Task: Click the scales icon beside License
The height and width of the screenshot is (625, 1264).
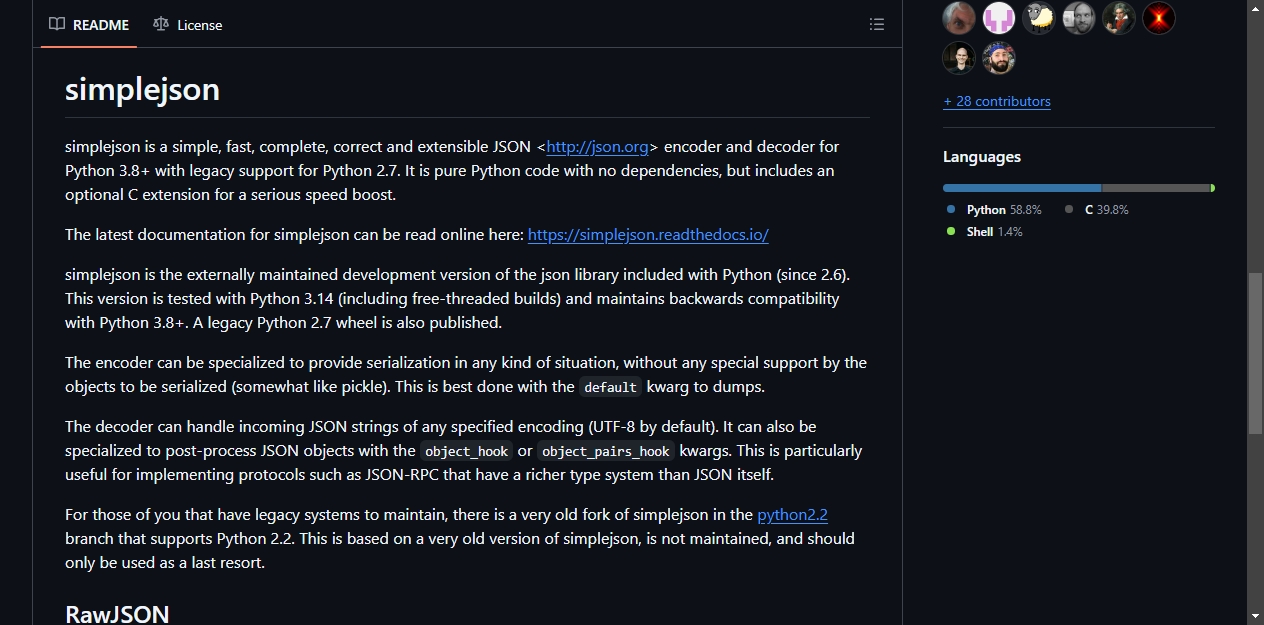Action: pyautogui.click(x=161, y=24)
